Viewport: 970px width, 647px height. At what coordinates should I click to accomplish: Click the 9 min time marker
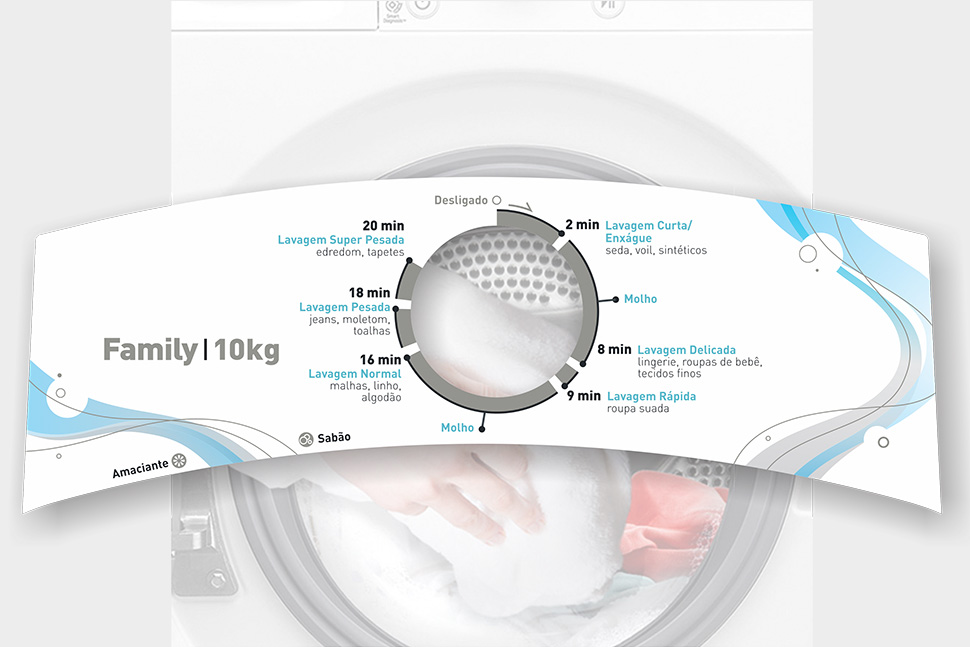coord(583,396)
